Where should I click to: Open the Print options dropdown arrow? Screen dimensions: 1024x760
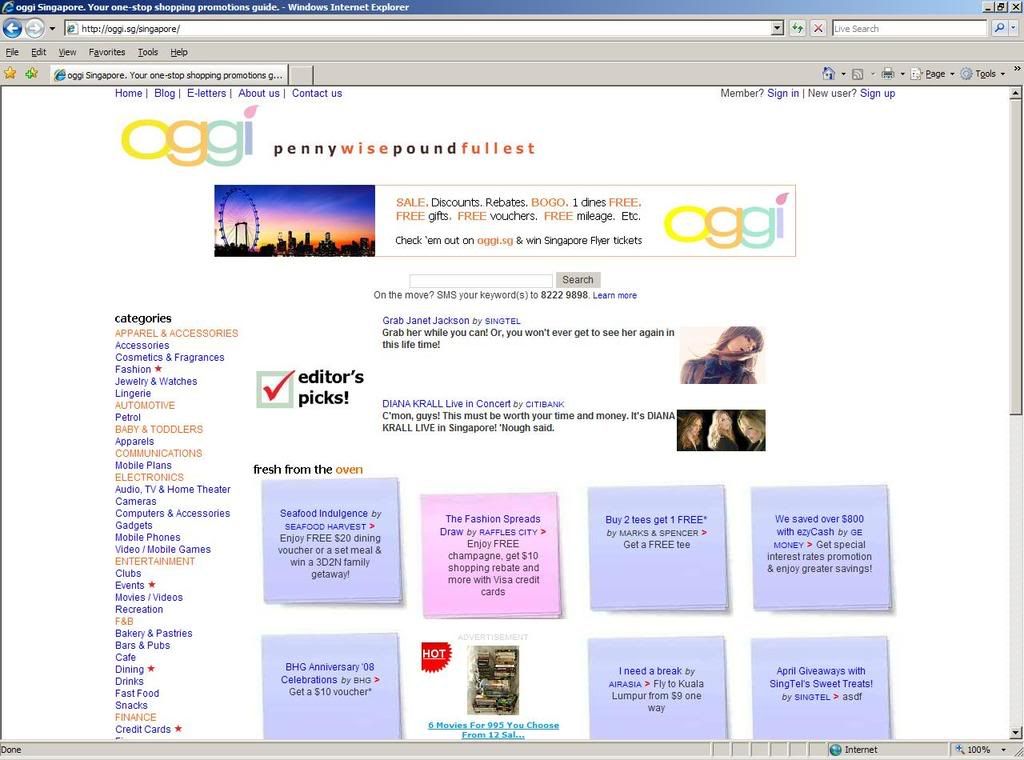coord(903,74)
